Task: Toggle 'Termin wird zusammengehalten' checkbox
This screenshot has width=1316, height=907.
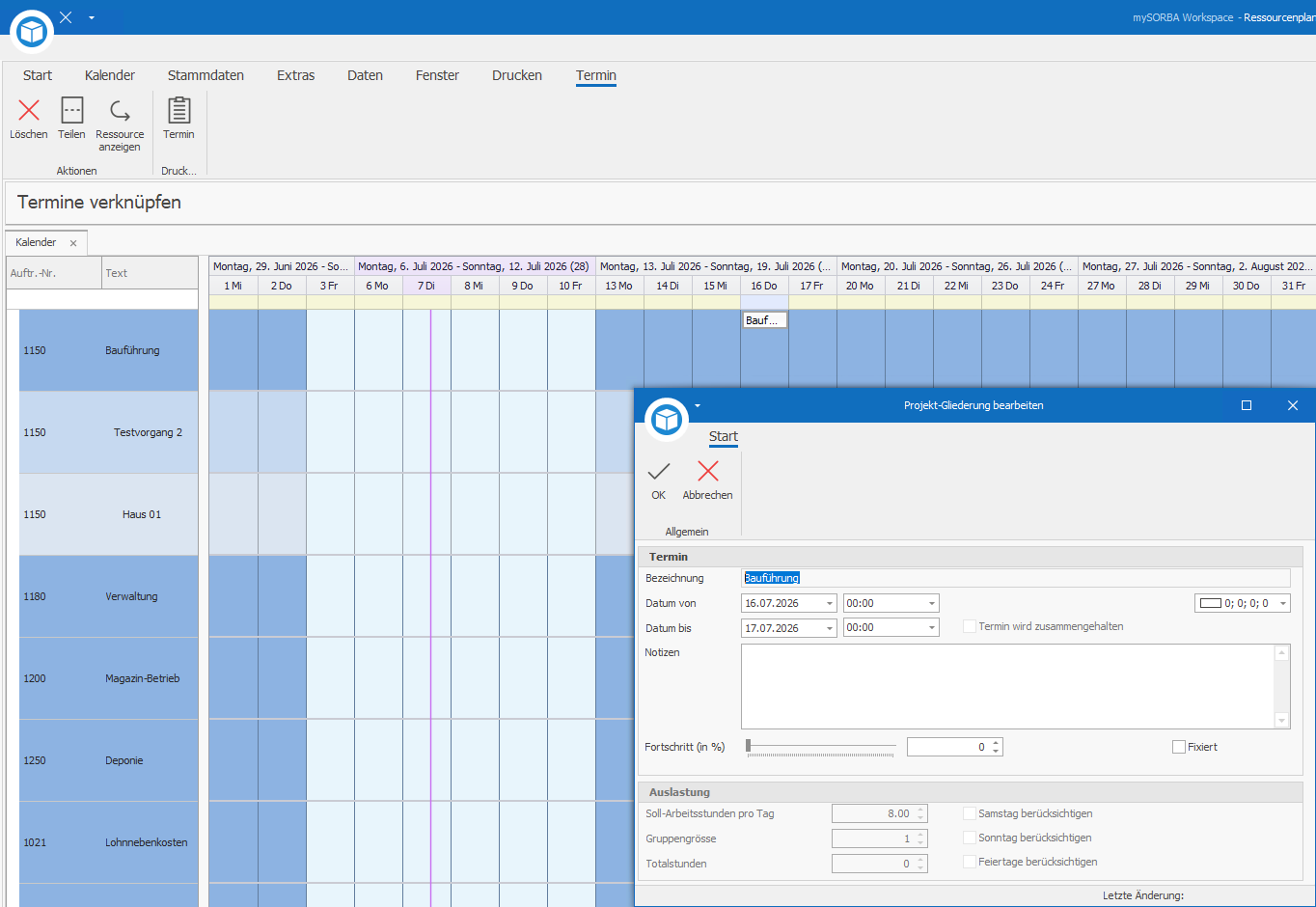Action: pos(970,626)
